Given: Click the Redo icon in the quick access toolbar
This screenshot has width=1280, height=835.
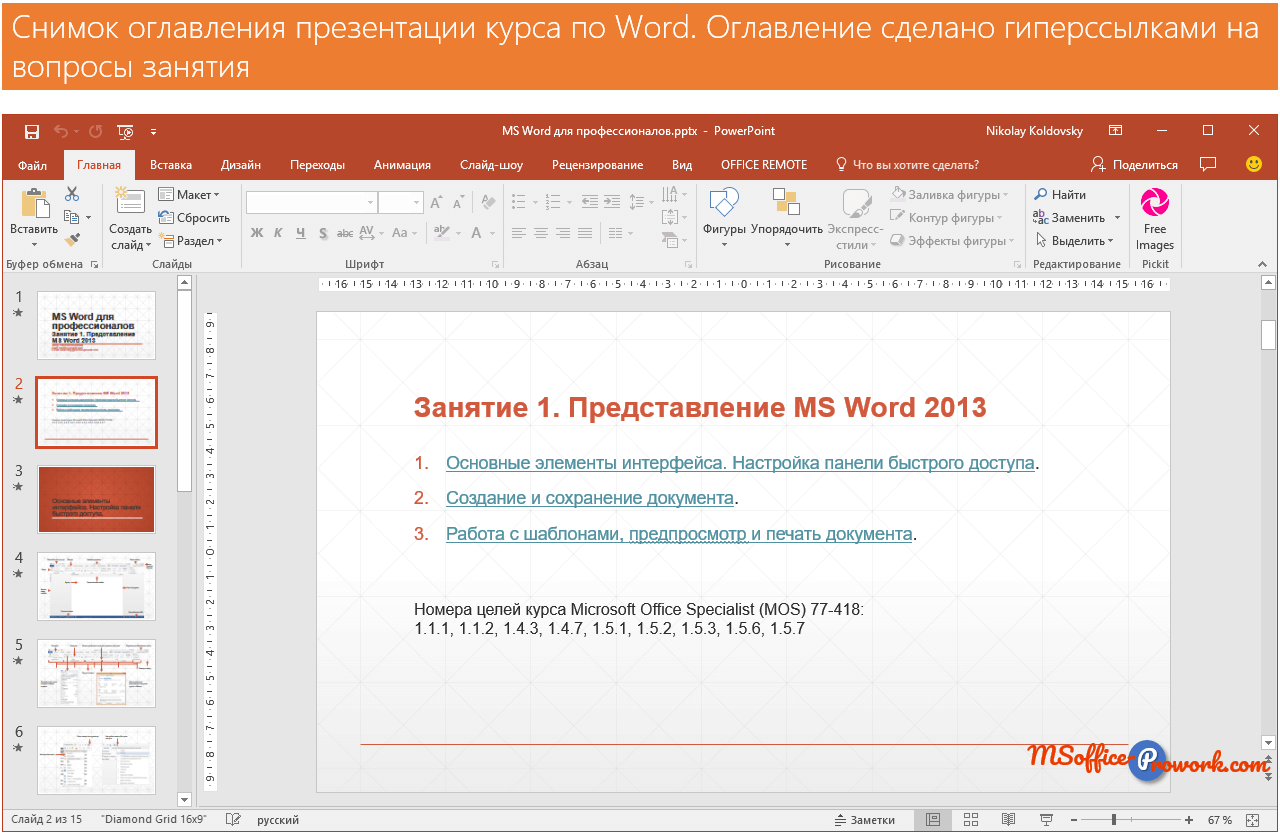Looking at the screenshot, I should [96, 131].
